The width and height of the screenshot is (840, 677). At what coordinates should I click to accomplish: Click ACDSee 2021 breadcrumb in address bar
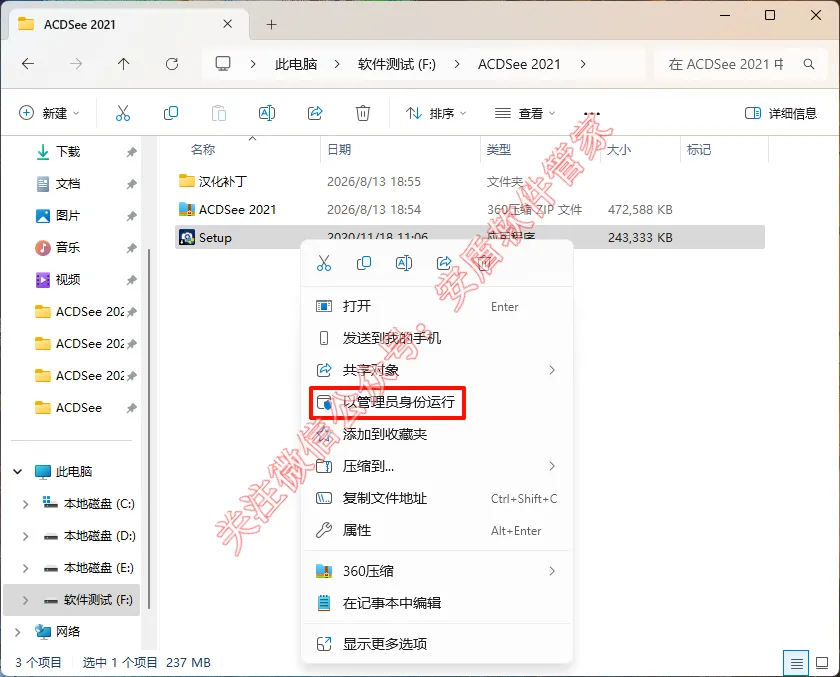(x=519, y=64)
